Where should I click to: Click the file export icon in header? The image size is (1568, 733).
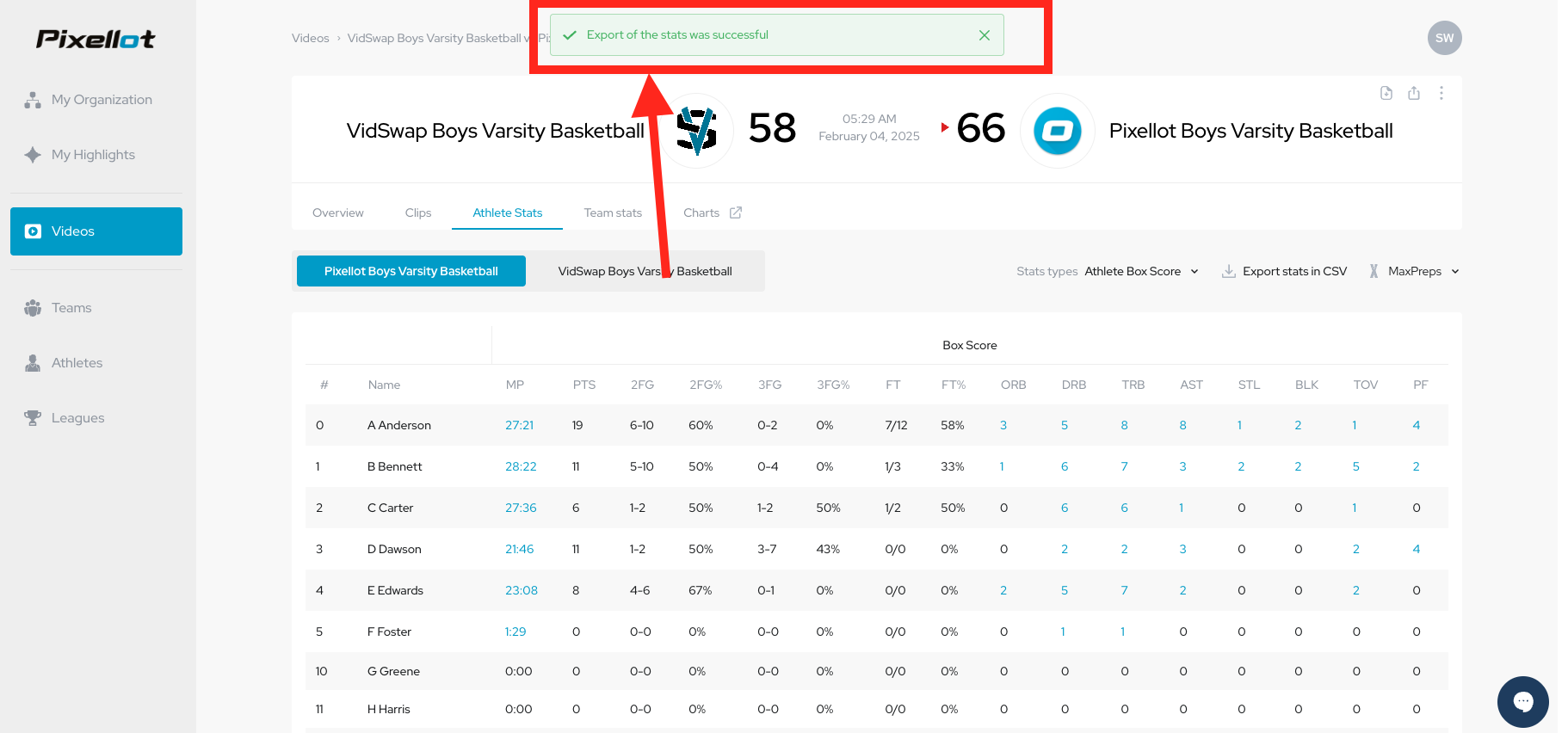(1386, 93)
